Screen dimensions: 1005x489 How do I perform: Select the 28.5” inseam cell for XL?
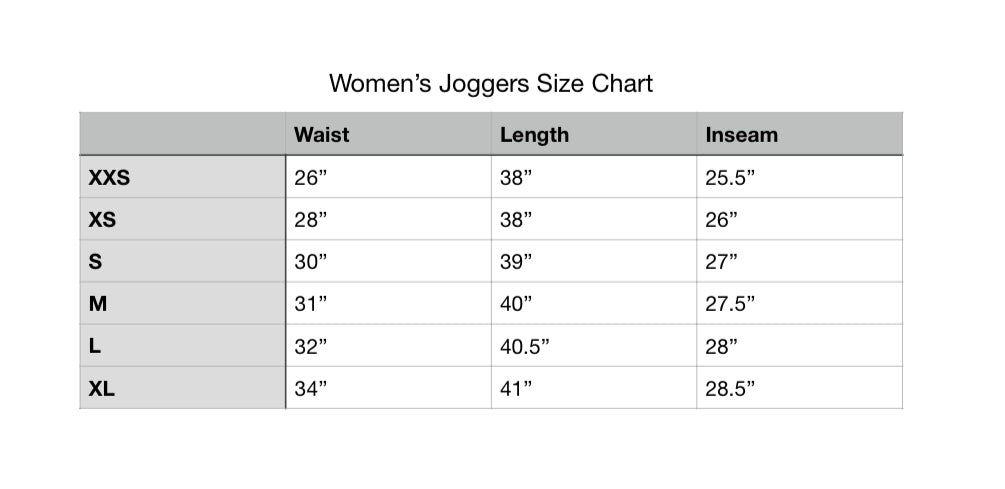(730, 389)
